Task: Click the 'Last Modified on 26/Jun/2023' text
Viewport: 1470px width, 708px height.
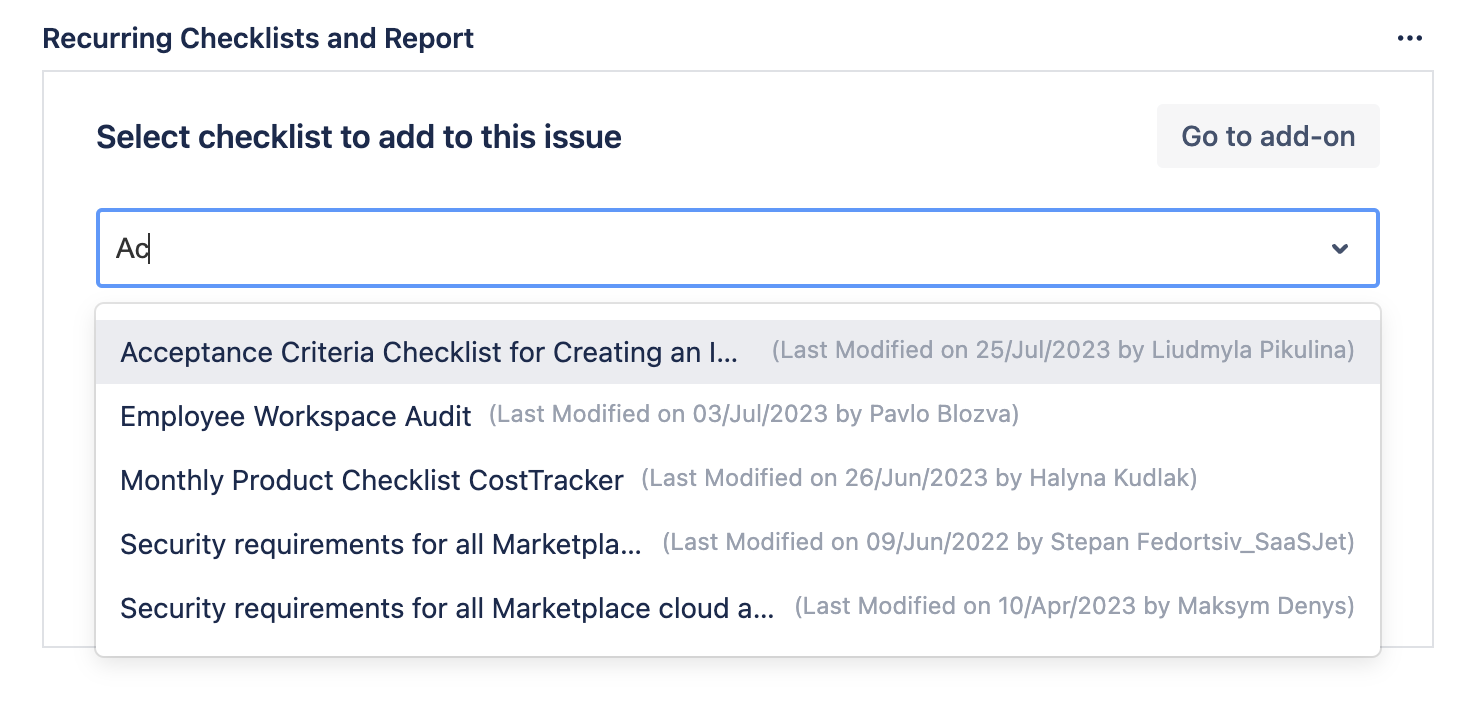Action: click(x=918, y=479)
